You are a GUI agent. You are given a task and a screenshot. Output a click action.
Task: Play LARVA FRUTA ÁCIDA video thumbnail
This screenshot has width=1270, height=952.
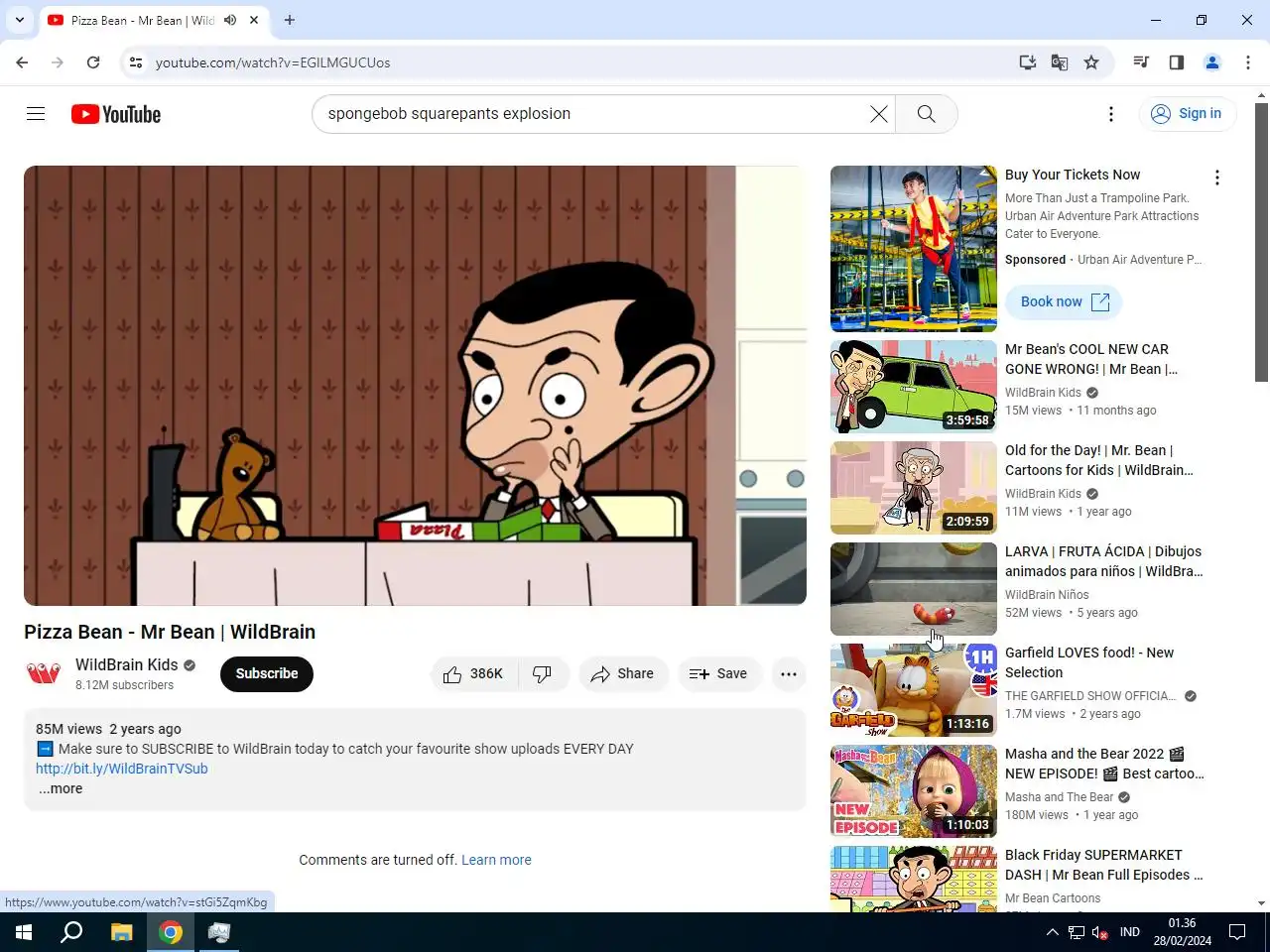point(914,589)
